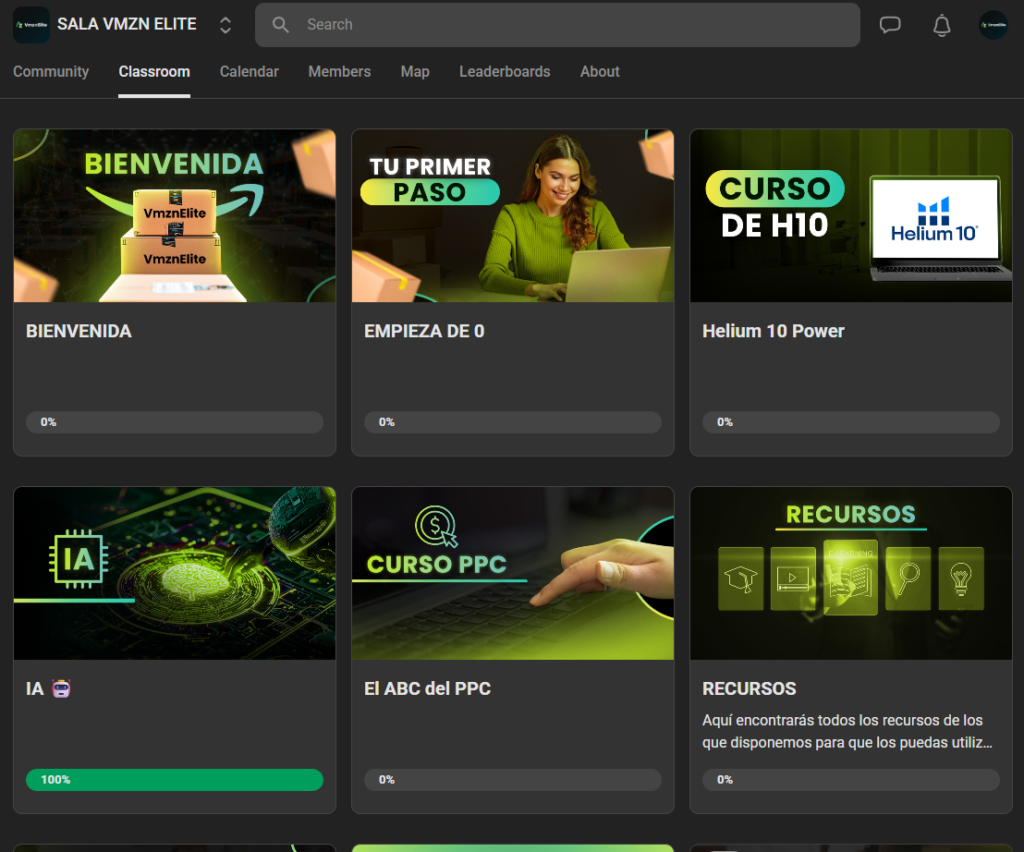This screenshot has width=1024, height=852.
Task: Open the Calendar tab
Action: 249,72
